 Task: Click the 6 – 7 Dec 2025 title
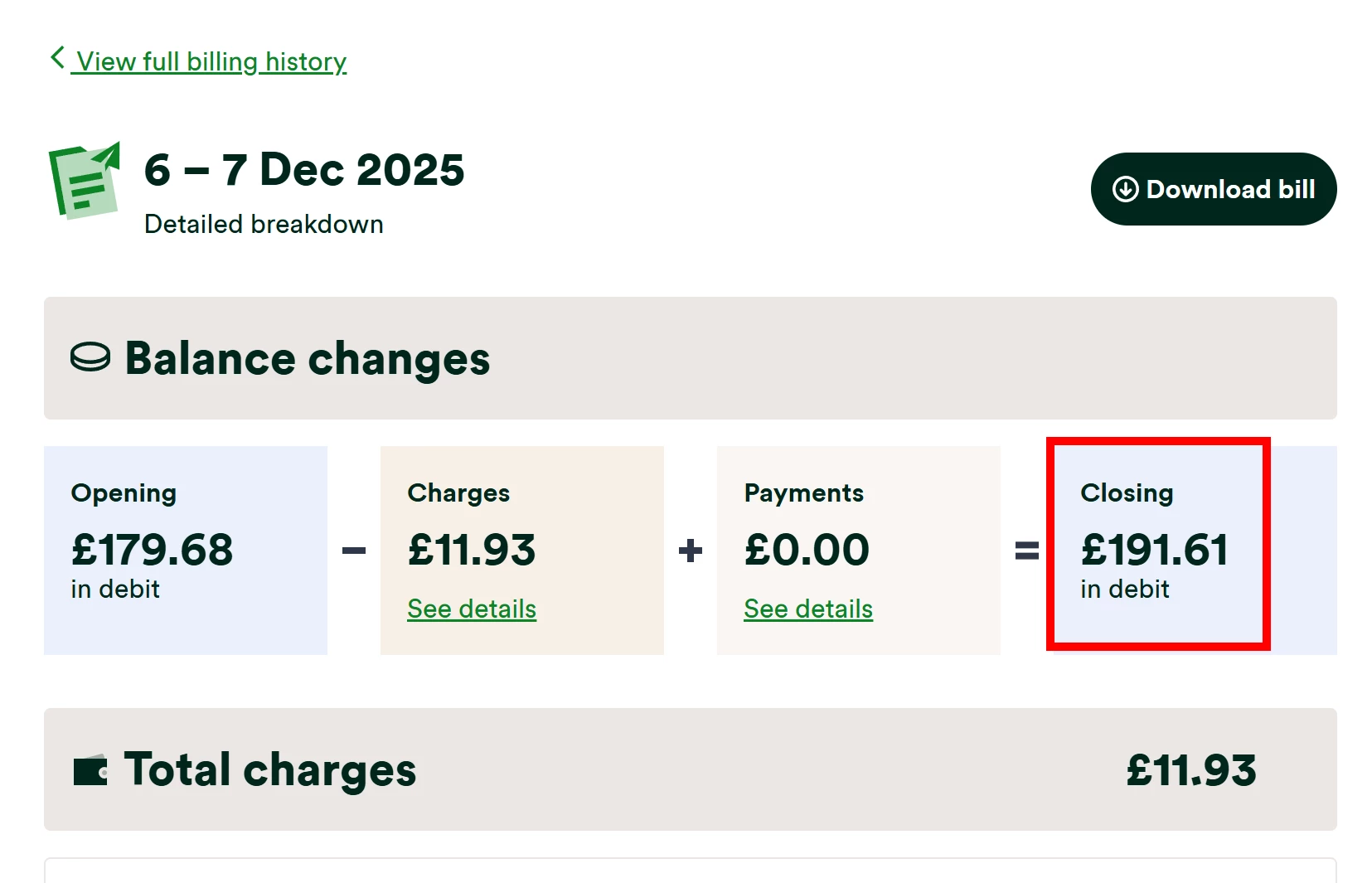304,170
